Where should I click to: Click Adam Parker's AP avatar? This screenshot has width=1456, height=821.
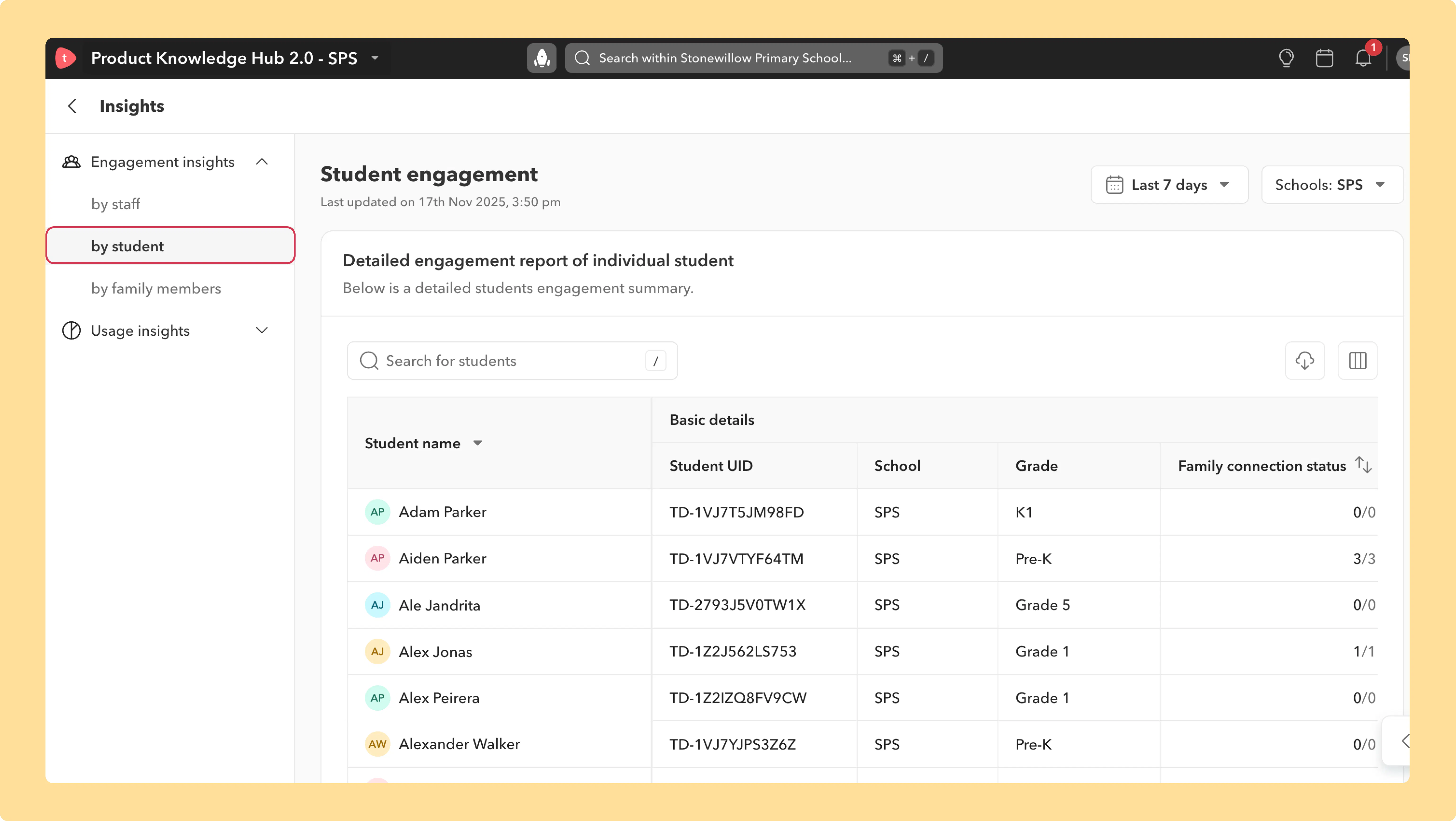377,512
